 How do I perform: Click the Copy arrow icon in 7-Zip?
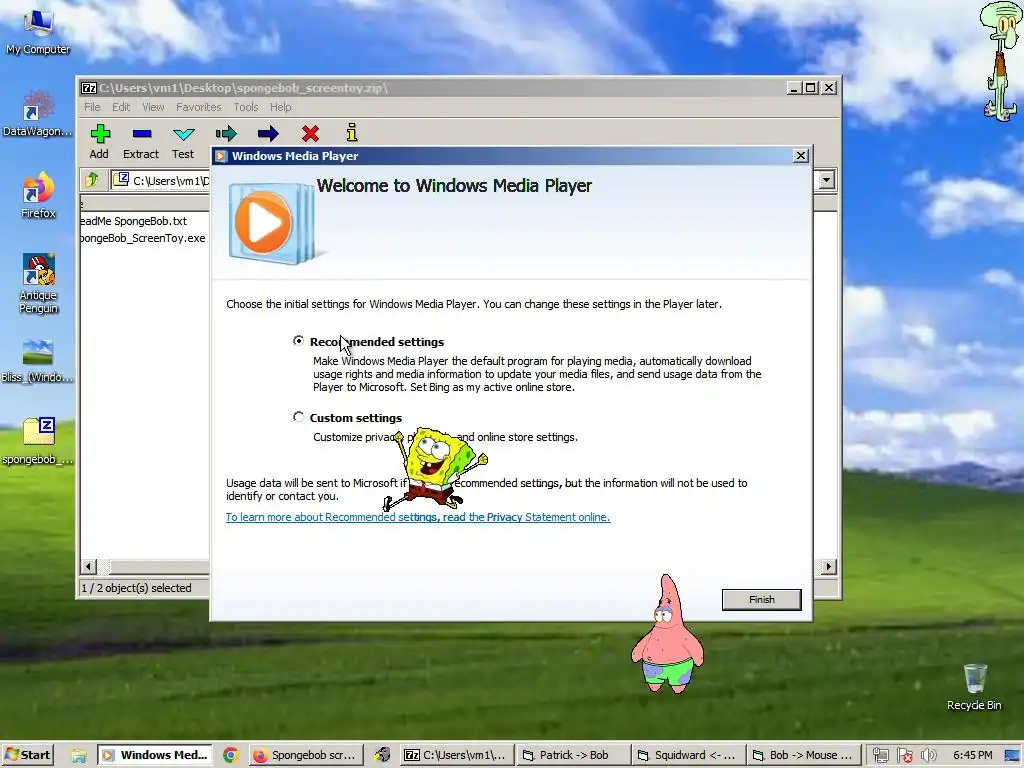click(226, 134)
